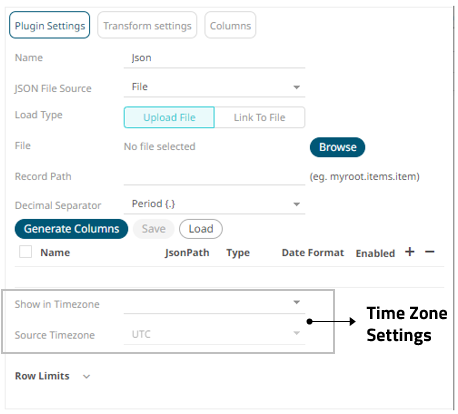Open the Decimal Separator dropdown
458x414 pixels.
[214, 204]
